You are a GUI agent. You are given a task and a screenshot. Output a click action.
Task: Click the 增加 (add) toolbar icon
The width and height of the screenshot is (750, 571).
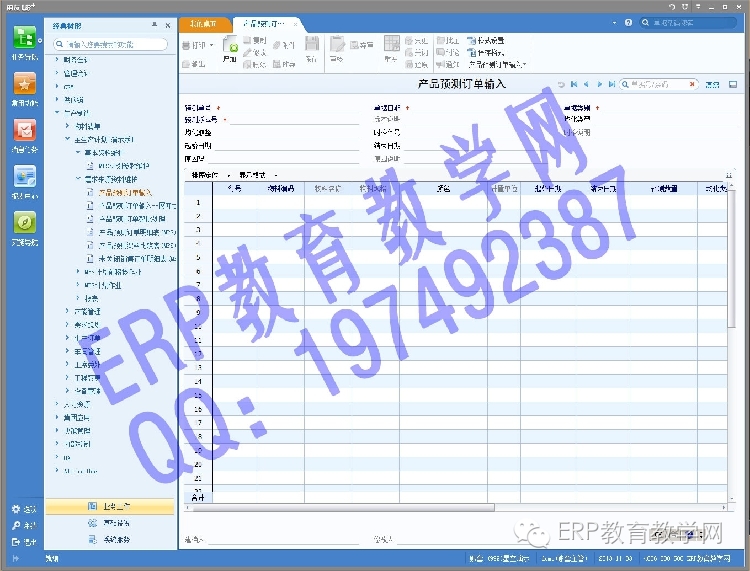pyautogui.click(x=231, y=49)
